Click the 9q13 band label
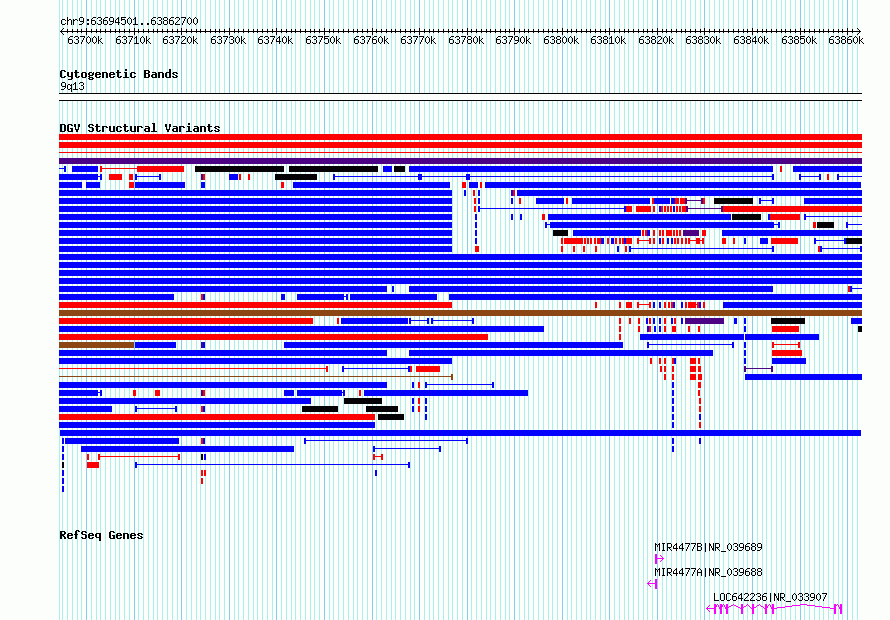The width and height of the screenshot is (890, 620). click(x=72, y=86)
